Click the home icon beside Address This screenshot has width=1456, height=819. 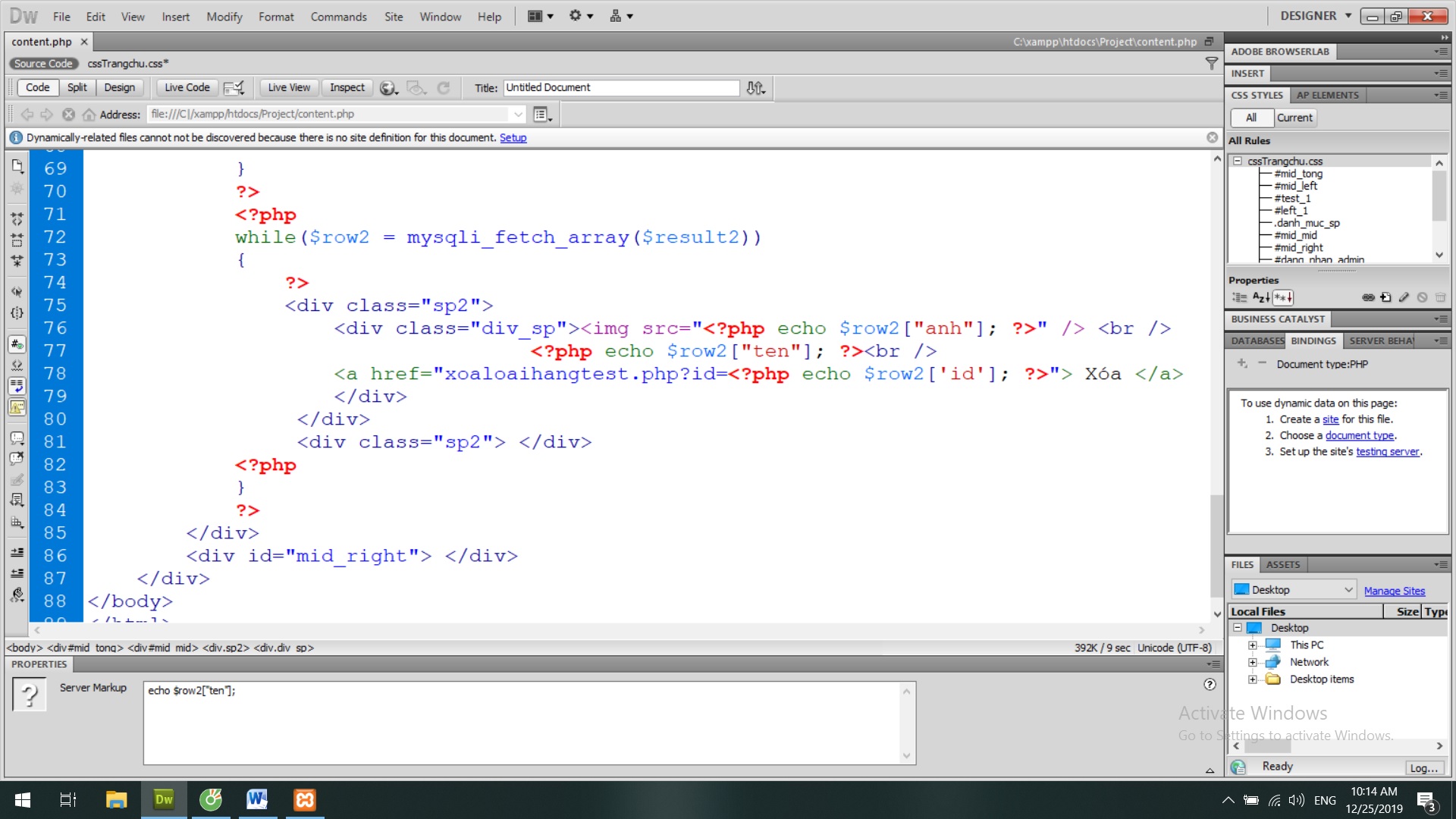tap(89, 115)
